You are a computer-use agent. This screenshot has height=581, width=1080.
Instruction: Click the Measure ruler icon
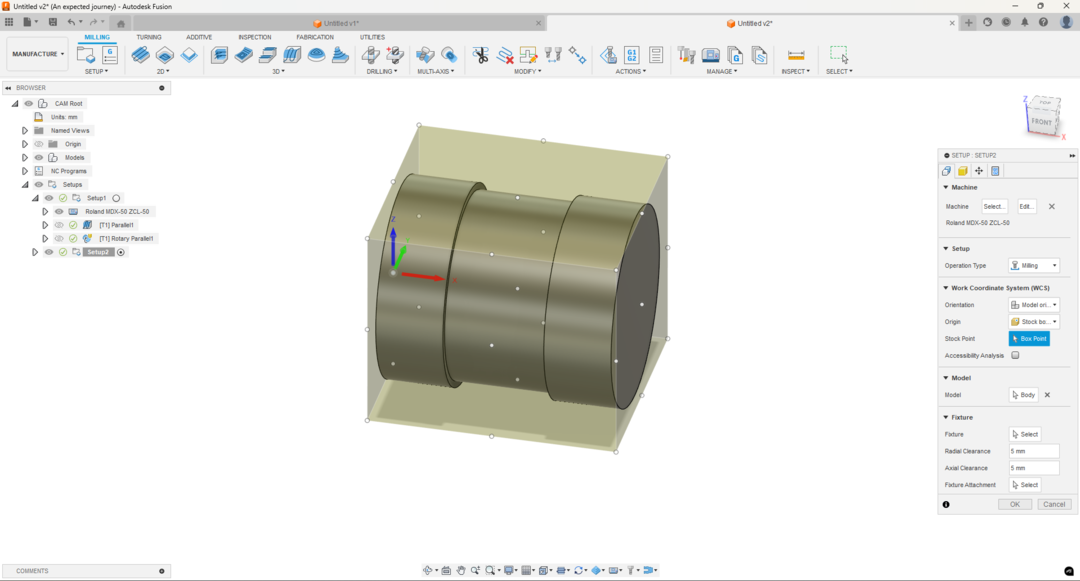(x=796, y=55)
